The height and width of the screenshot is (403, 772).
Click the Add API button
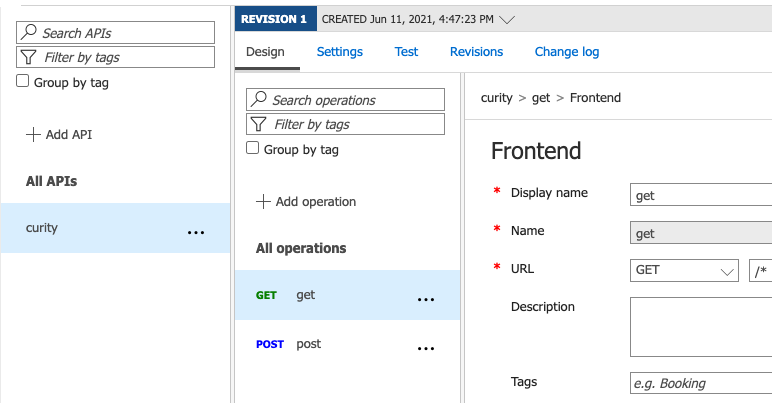tap(59, 134)
